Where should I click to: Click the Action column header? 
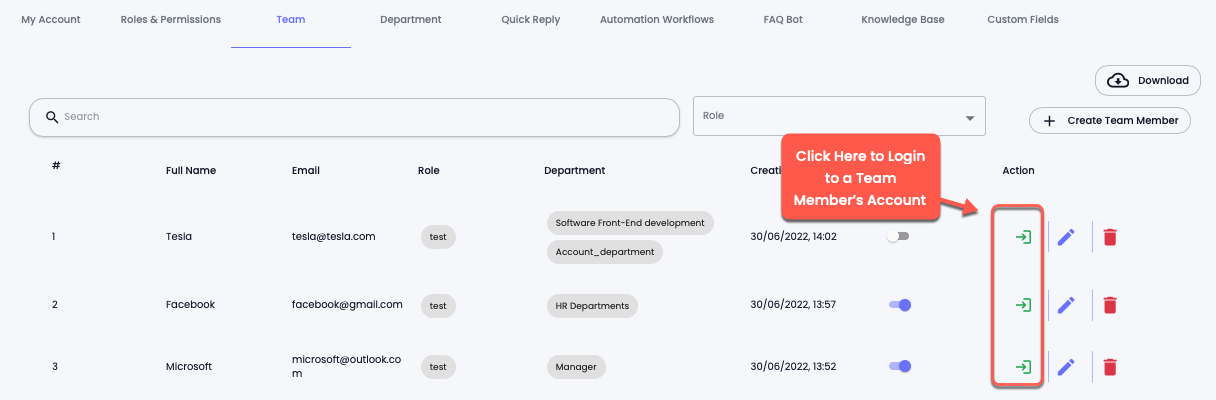pyautogui.click(x=1018, y=171)
